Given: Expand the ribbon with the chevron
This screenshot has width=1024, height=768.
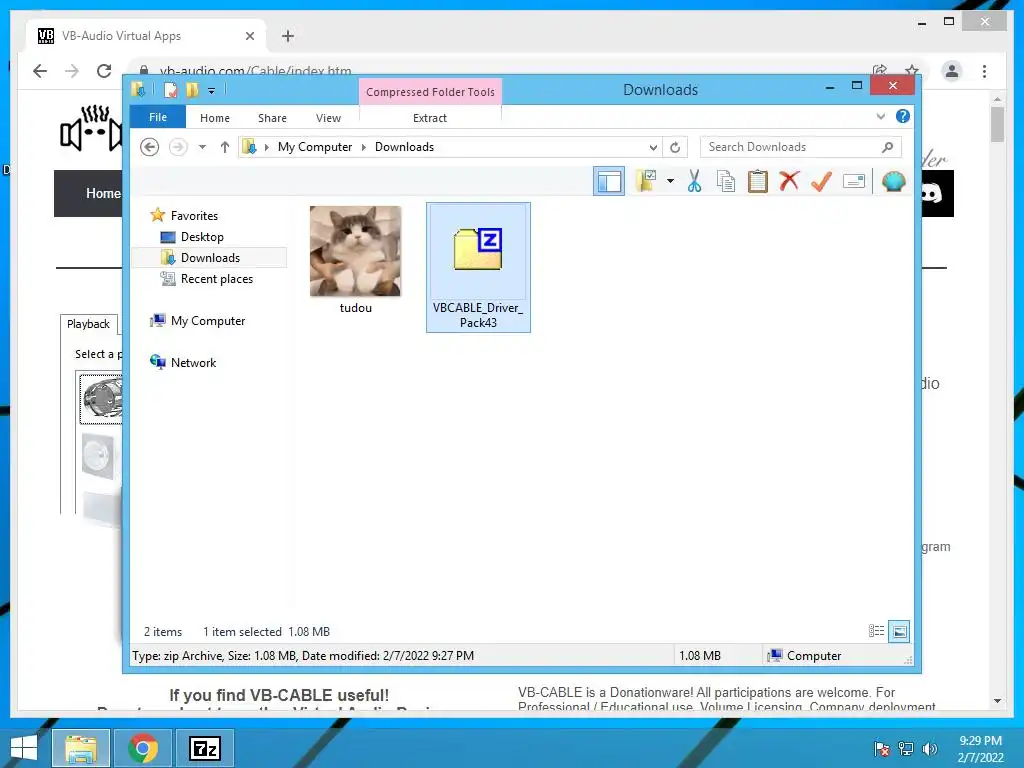Looking at the screenshot, I should click(x=880, y=117).
